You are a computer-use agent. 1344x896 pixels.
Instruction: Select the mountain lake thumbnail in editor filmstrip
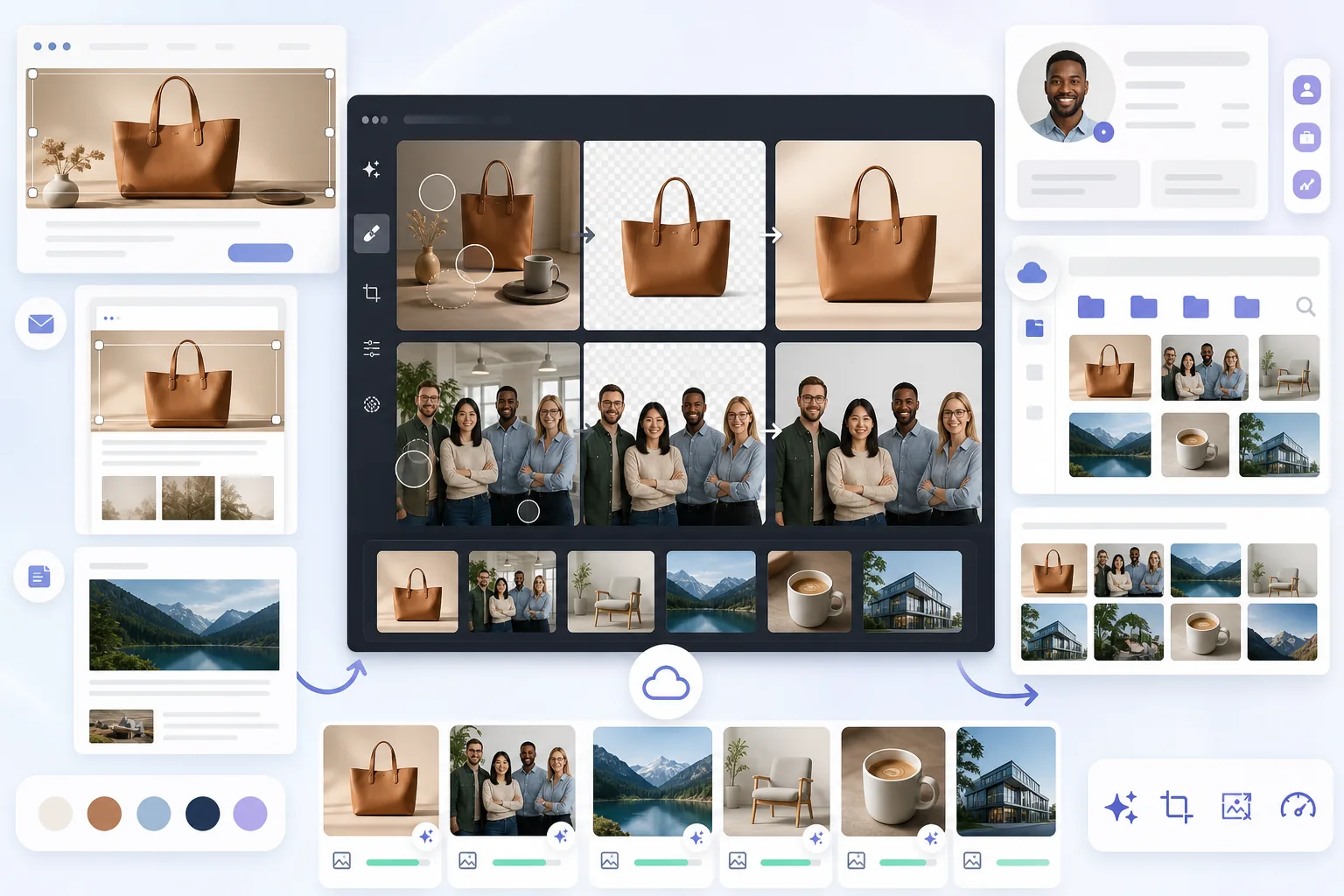pos(710,591)
